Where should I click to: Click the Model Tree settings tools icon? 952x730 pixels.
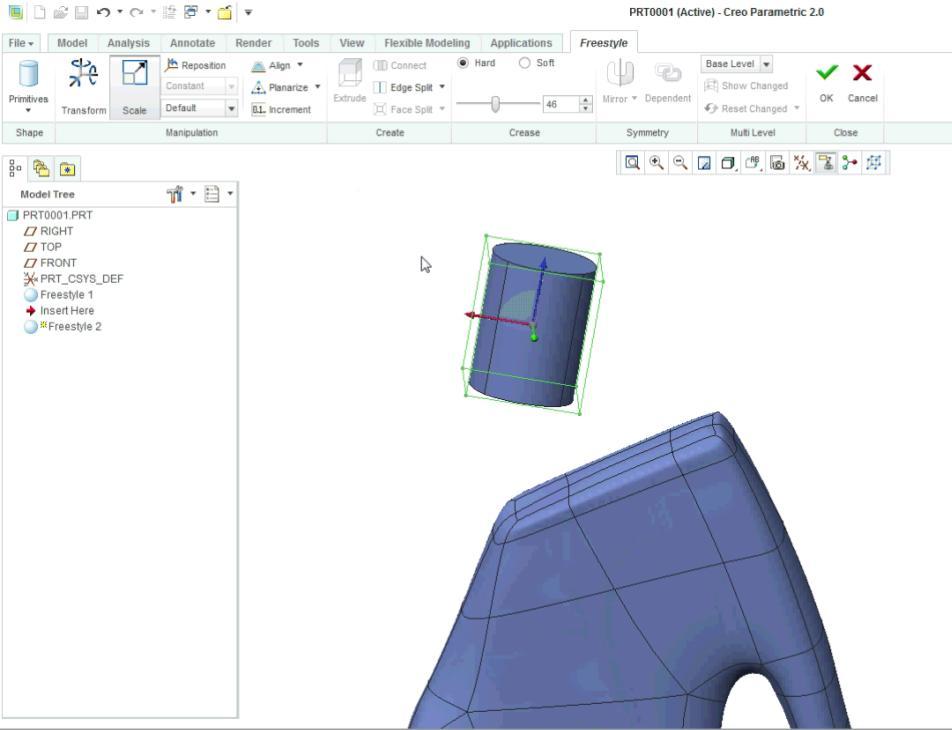[x=175, y=194]
